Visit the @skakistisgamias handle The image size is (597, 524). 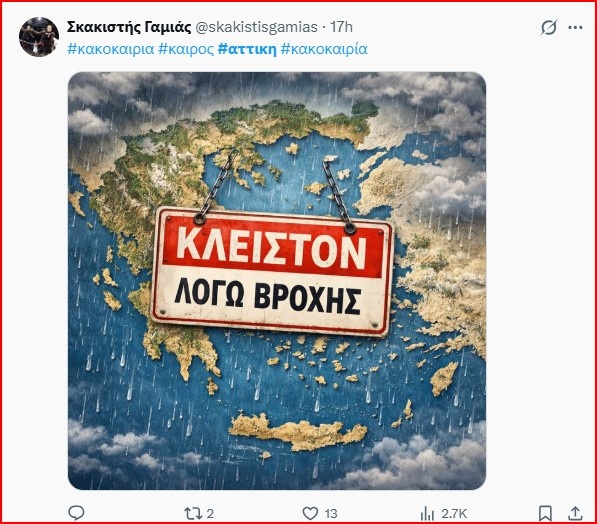coord(256,27)
